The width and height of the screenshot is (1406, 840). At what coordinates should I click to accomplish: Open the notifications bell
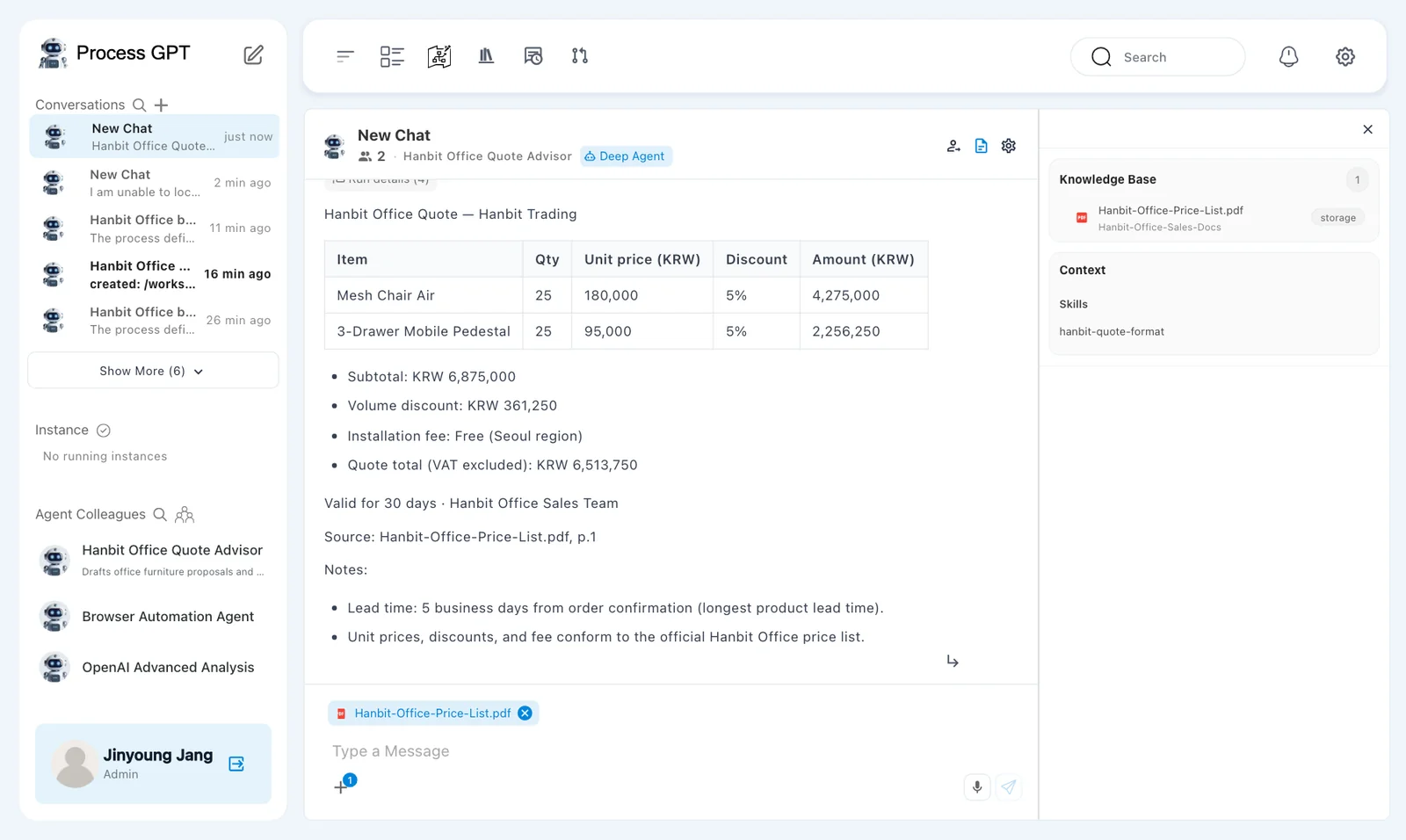coord(1288,57)
